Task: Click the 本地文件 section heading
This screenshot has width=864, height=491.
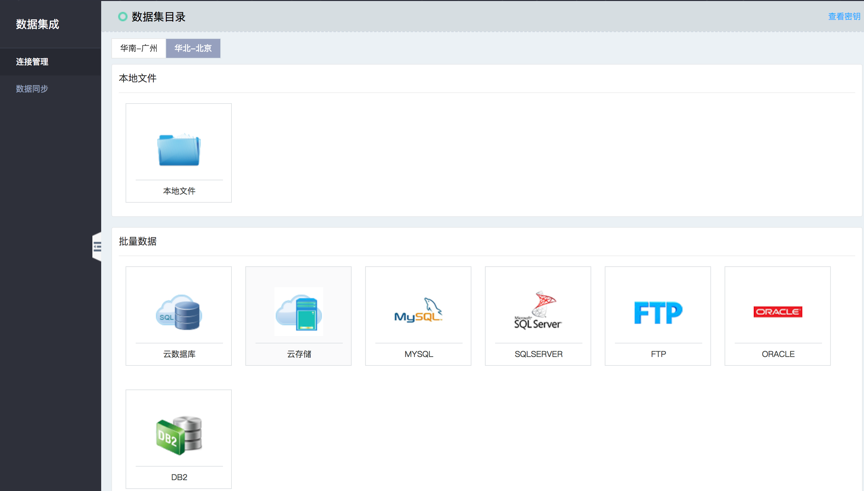Action: (x=138, y=78)
